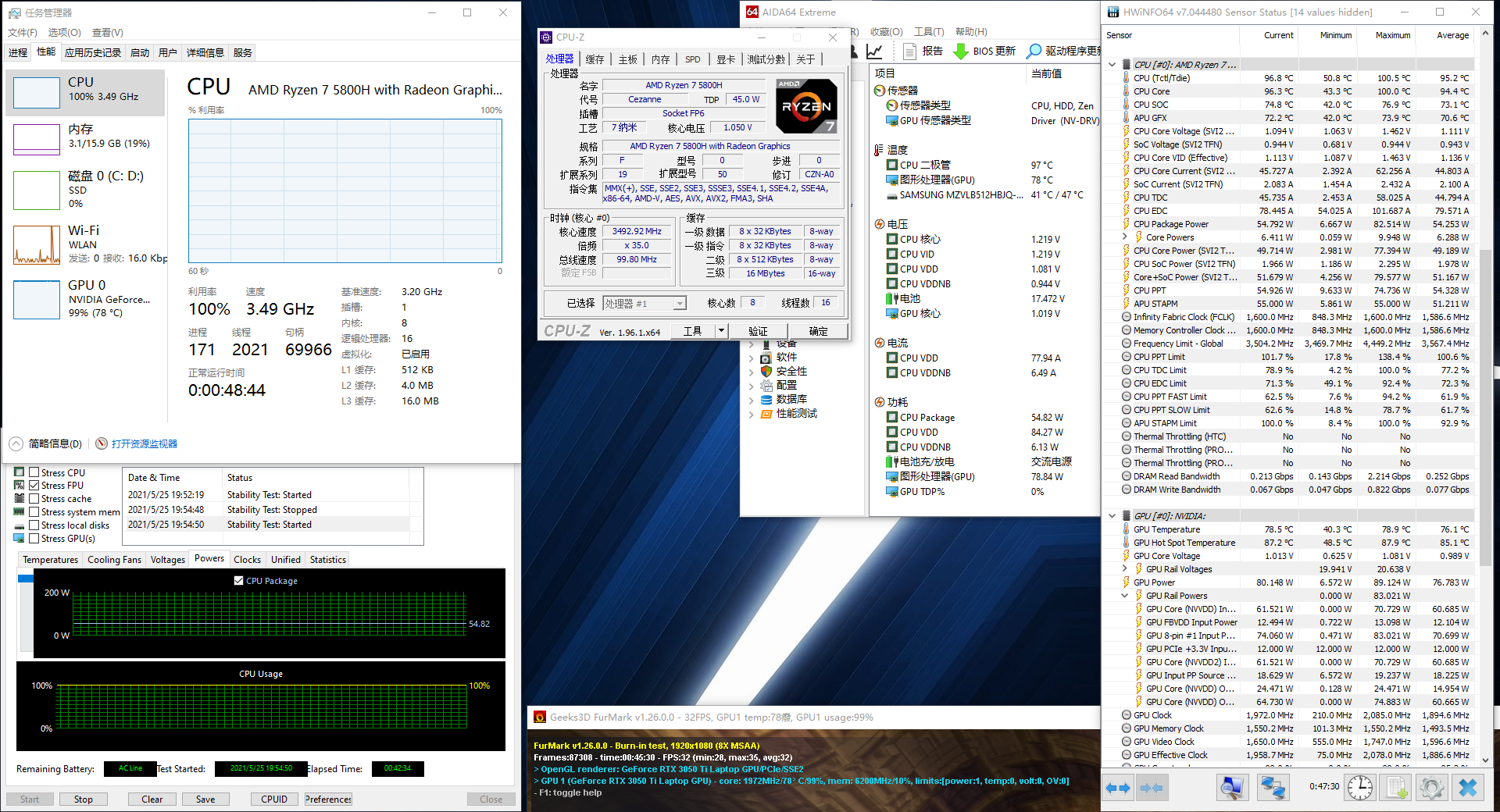Collapse the GPU [#0] NVIDIA sensor group
Viewport: 1500px width, 812px height.
(1112, 516)
